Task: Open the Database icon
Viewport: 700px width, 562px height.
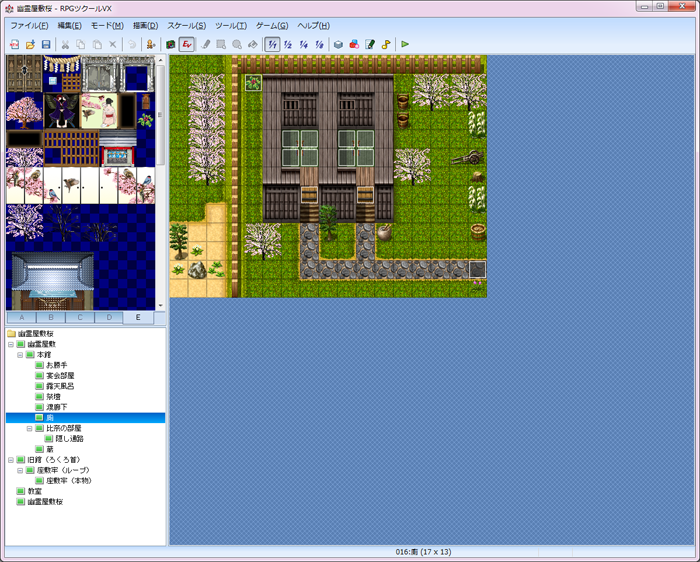Action: pos(338,44)
